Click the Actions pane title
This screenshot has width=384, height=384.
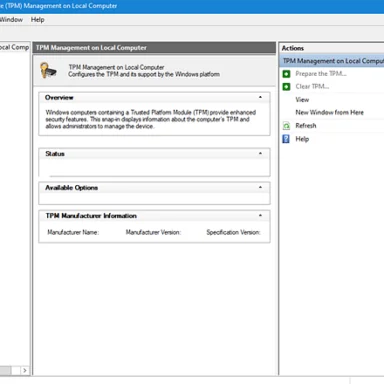[x=293, y=48]
